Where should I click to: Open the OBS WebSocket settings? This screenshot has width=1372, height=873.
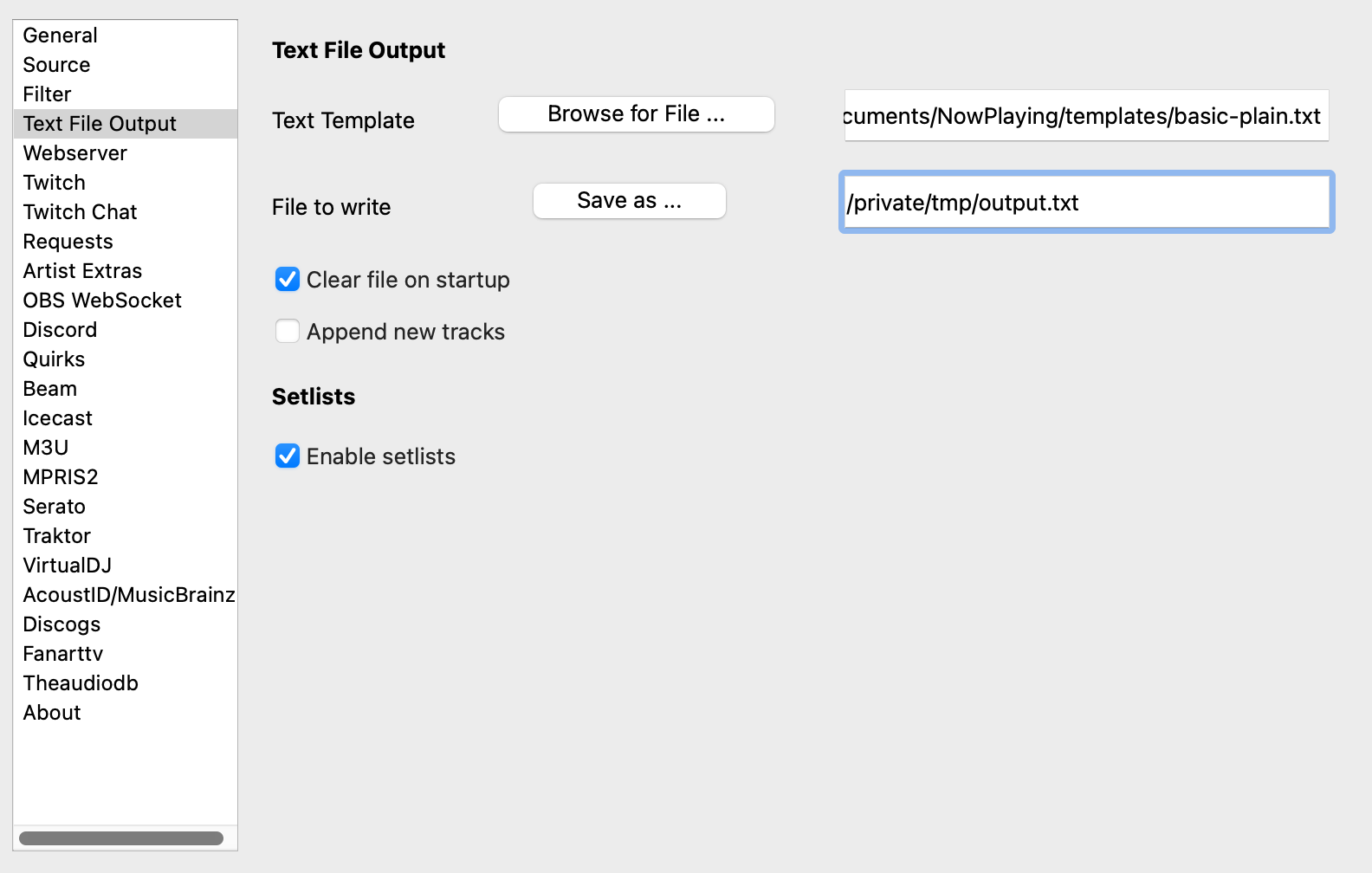102,301
